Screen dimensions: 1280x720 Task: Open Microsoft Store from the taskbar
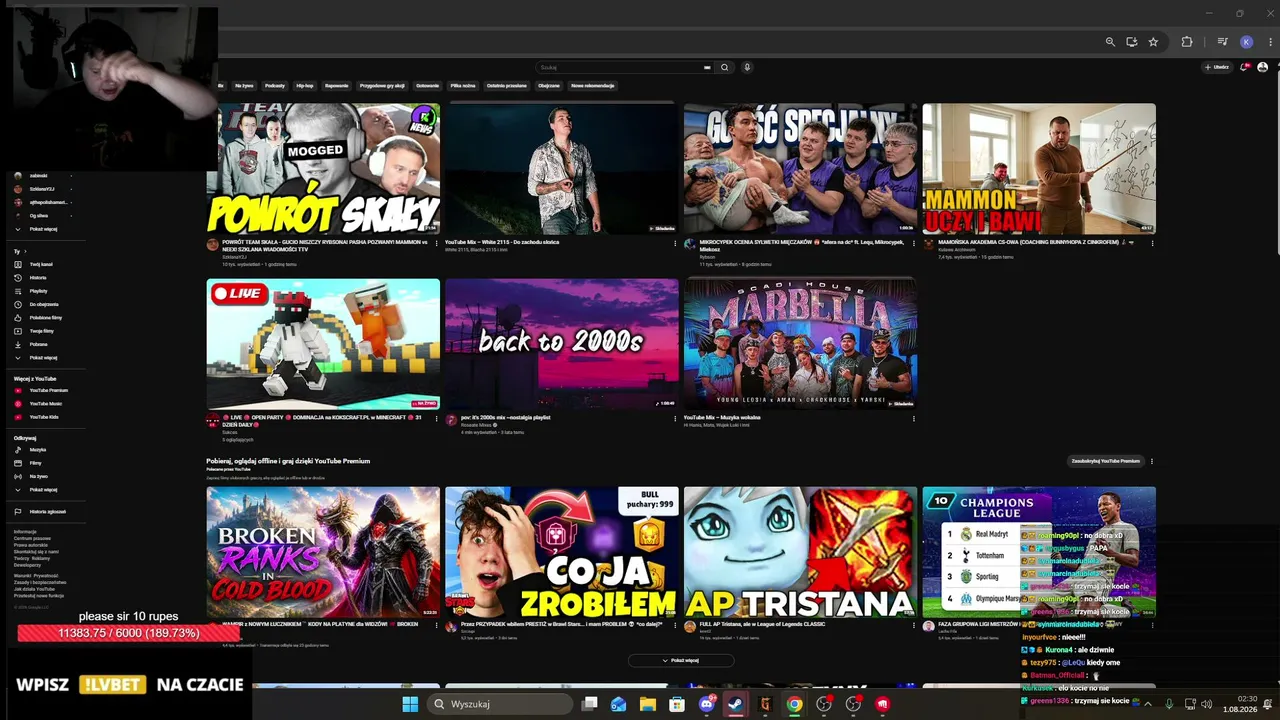(677, 704)
